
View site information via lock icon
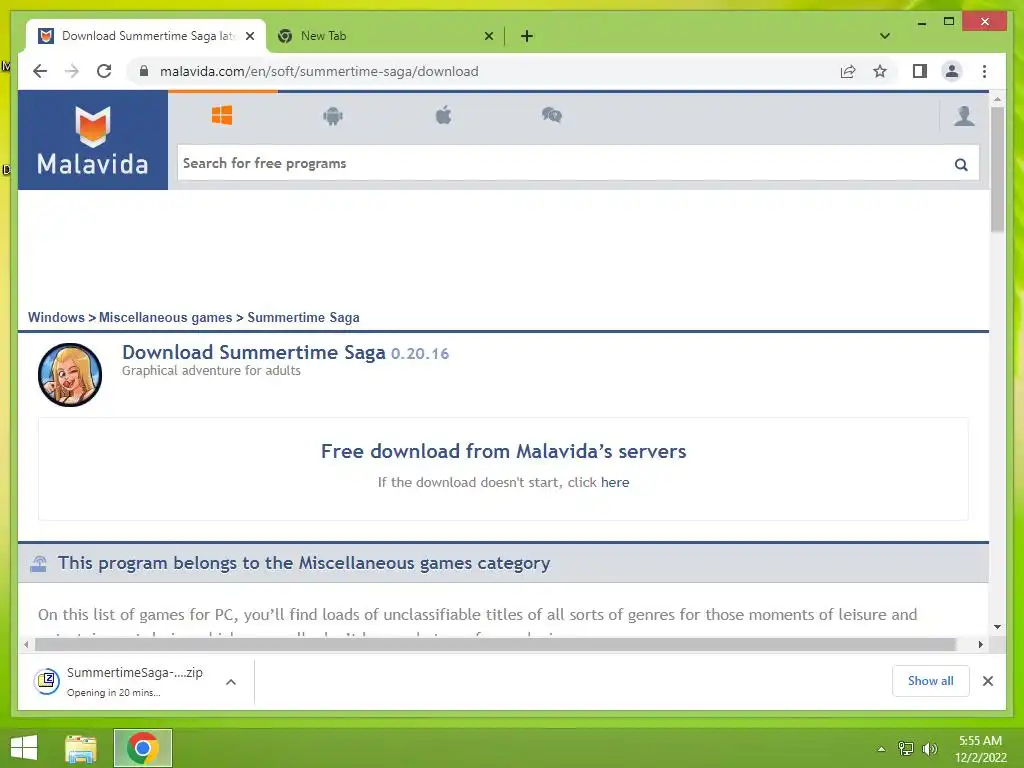[x=144, y=71]
